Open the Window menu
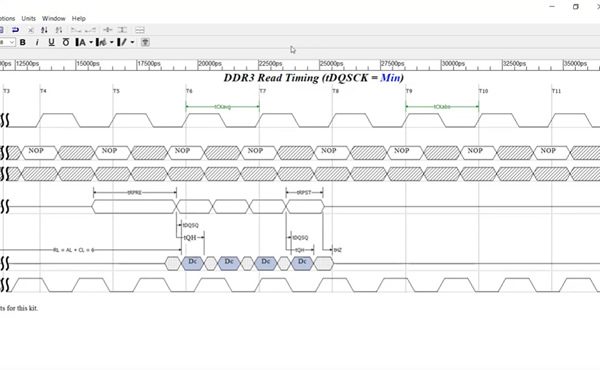The image size is (600, 370). pyautogui.click(x=54, y=18)
